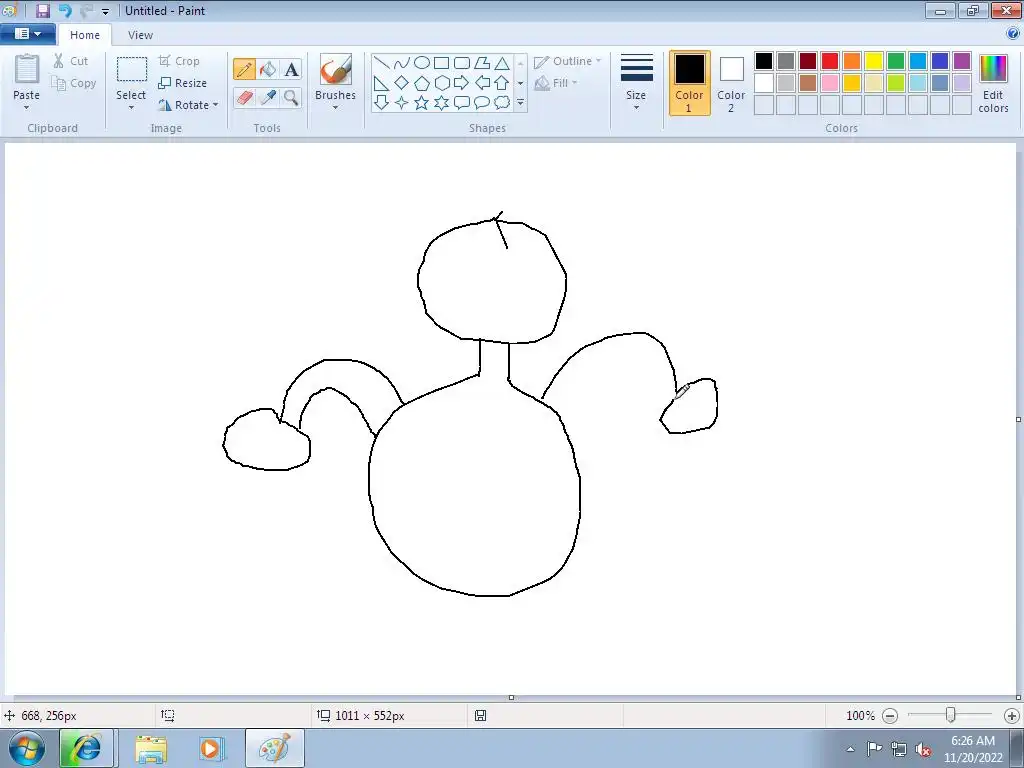1024x768 pixels.
Task: Choose the Left arrow shape
Action: point(482,83)
